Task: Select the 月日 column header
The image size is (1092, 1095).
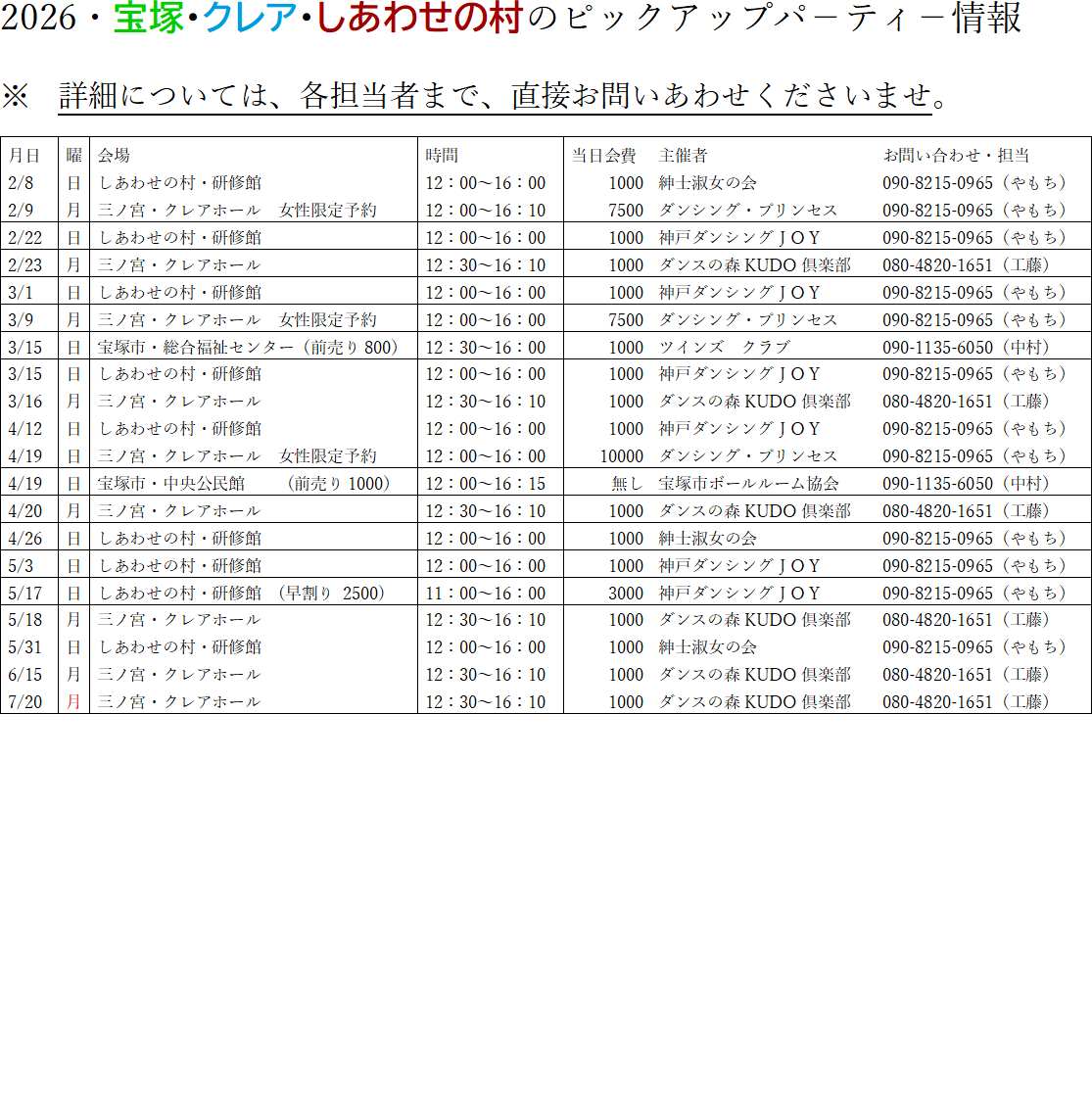Action: pyautogui.click(x=24, y=156)
